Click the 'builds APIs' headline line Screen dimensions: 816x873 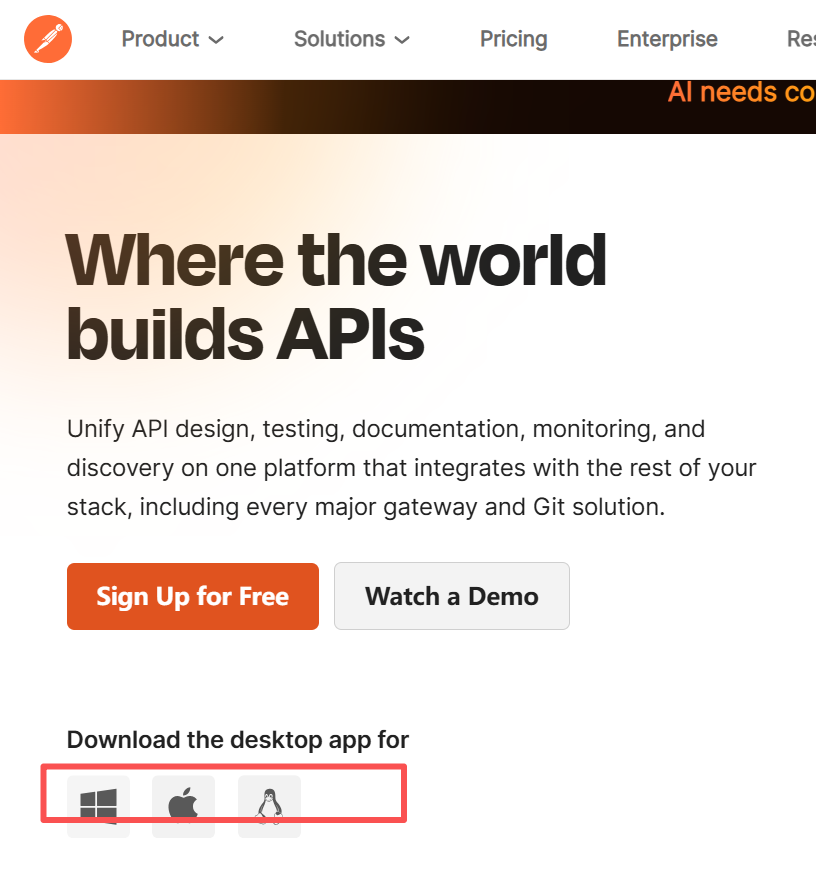[x=245, y=334]
